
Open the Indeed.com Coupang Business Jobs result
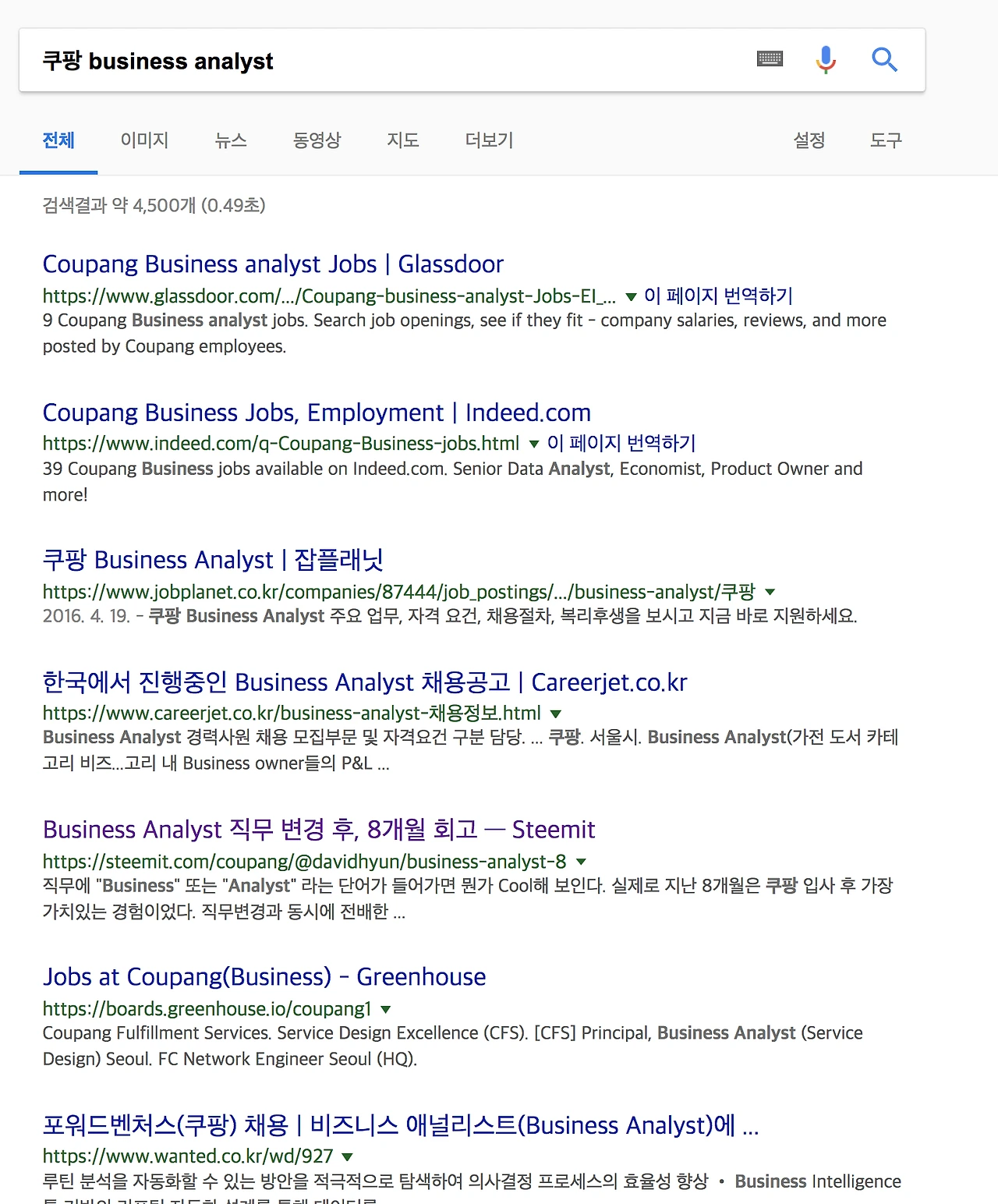(317, 413)
